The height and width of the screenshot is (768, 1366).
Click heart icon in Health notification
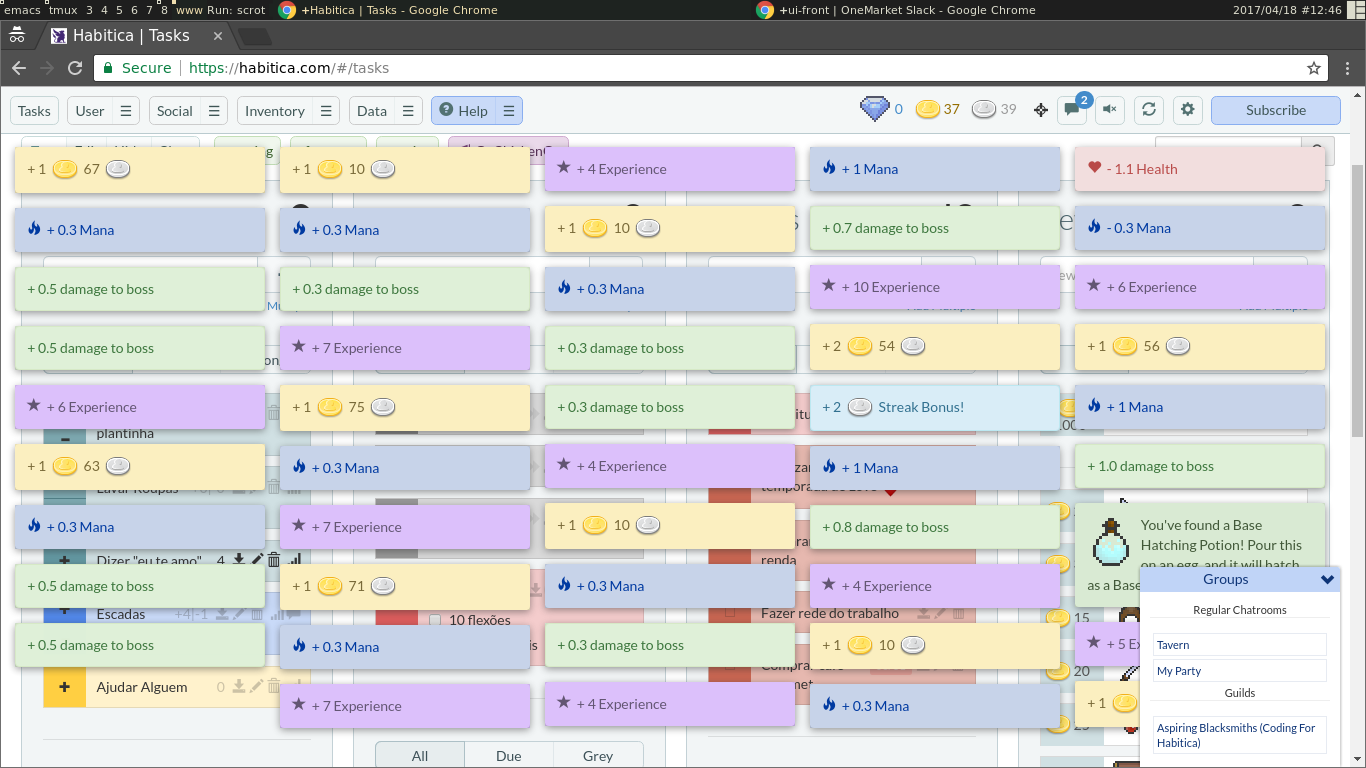tap(1094, 168)
